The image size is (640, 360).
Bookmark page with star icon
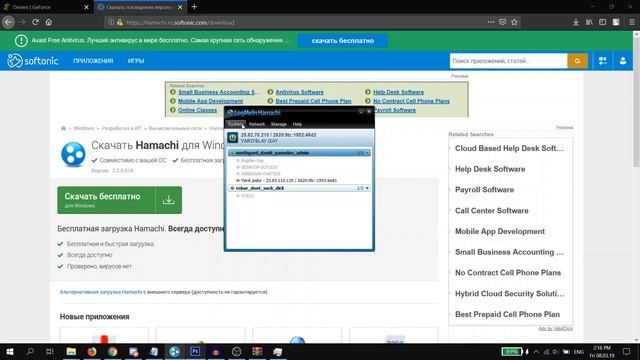pos(514,22)
